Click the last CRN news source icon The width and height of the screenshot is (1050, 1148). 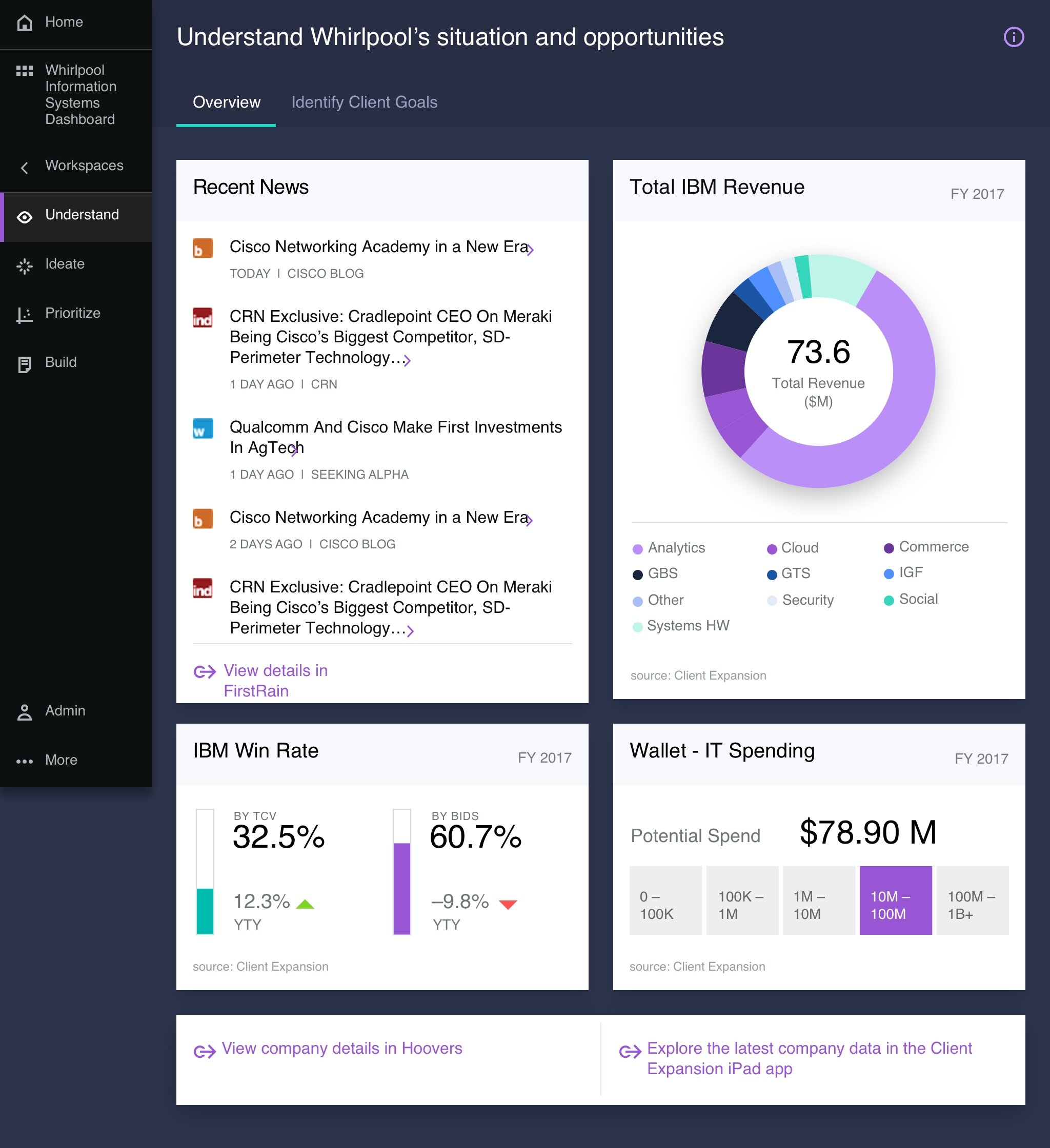coord(203,588)
